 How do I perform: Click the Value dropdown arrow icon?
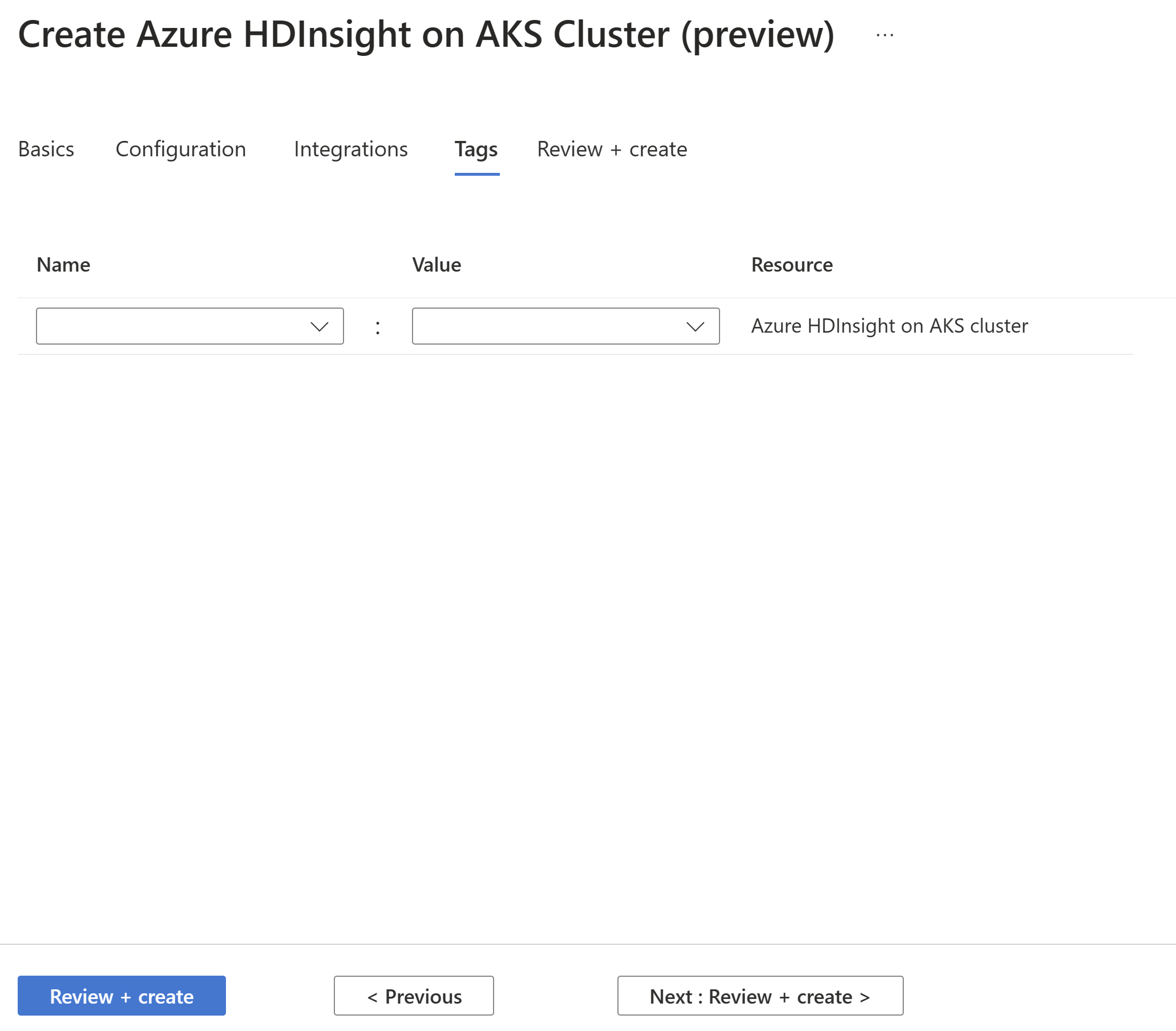(694, 325)
